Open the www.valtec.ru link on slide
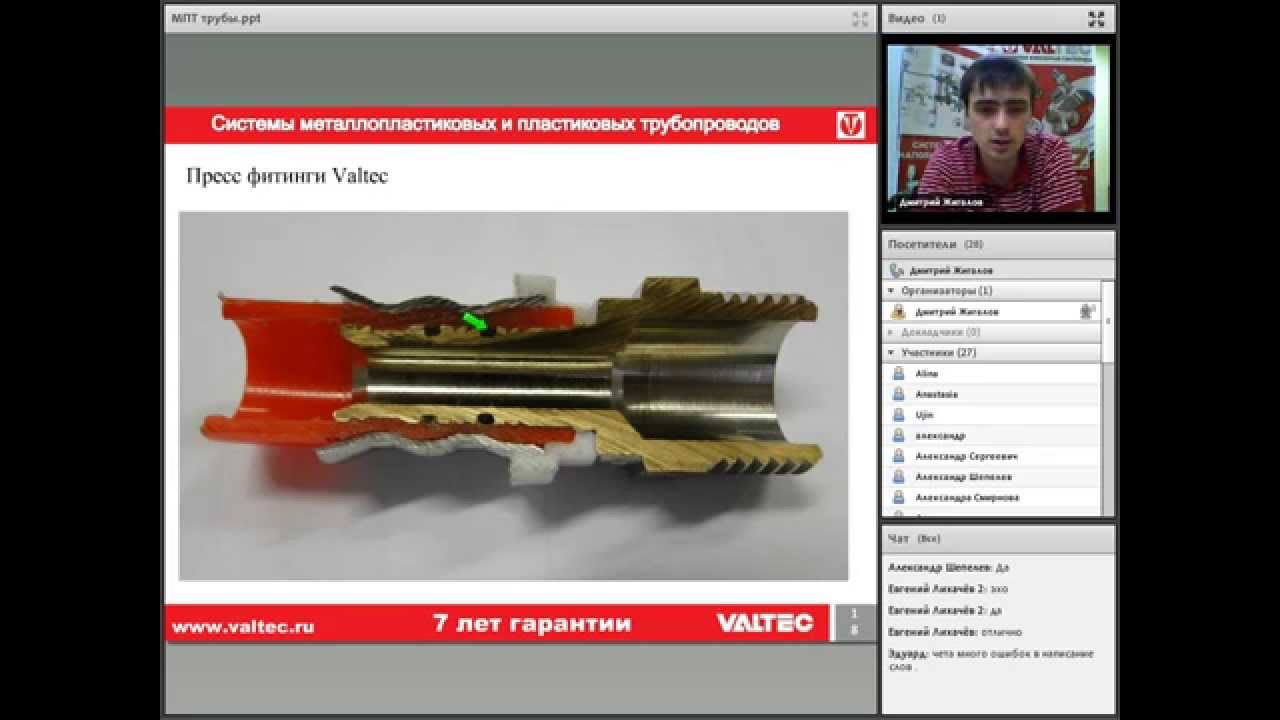This screenshot has width=1280, height=720. tap(243, 627)
